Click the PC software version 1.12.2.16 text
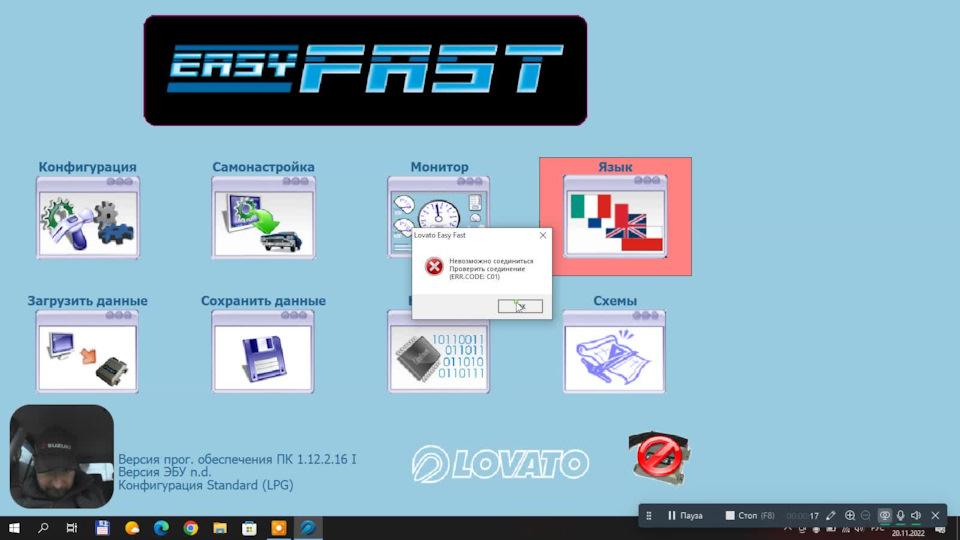The width and height of the screenshot is (960, 540). pyautogui.click(x=237, y=459)
